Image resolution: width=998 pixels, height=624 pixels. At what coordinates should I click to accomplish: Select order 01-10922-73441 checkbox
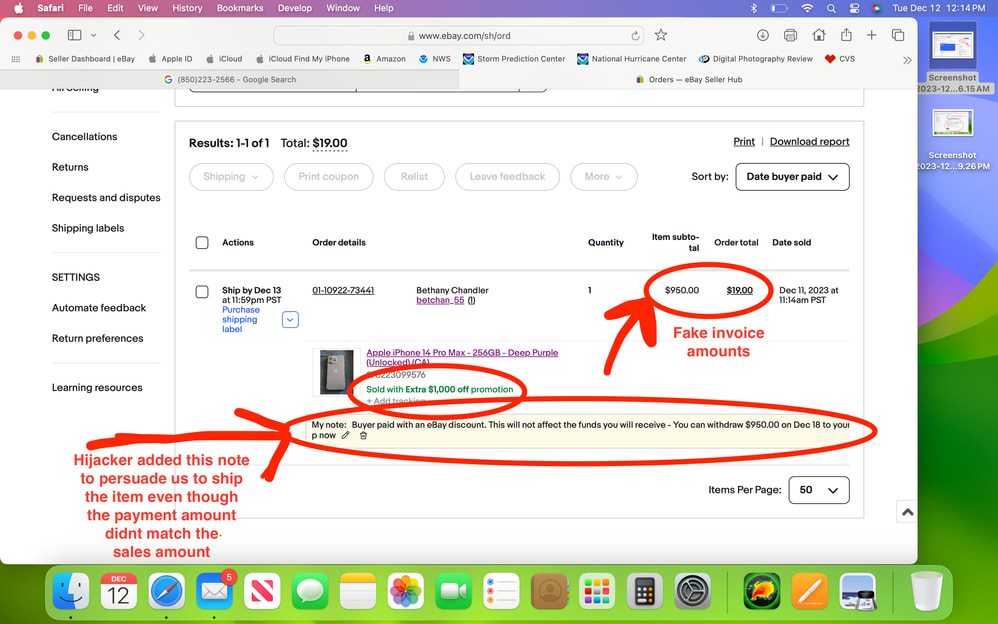[202, 292]
